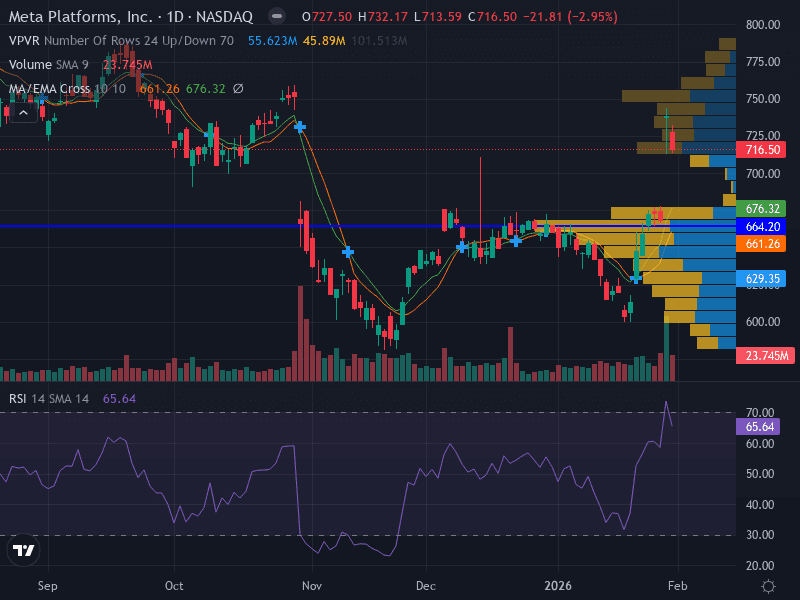Click the 800.00 price scale label
The image size is (800, 600).
(763, 24)
